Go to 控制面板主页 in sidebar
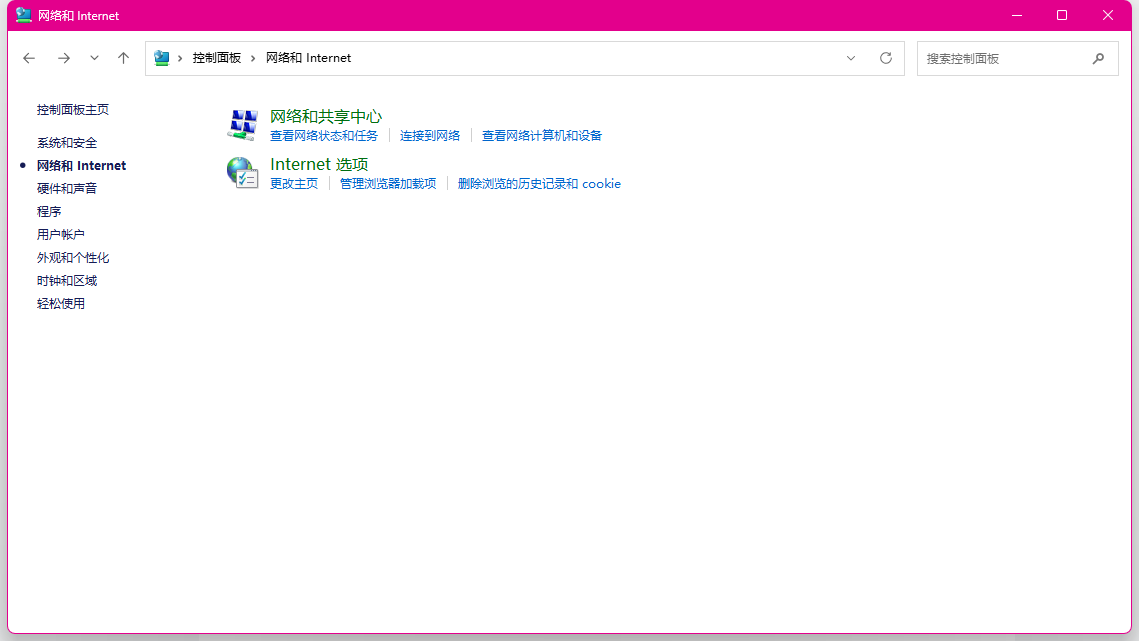Viewport: 1139px width, 641px height. click(73, 110)
